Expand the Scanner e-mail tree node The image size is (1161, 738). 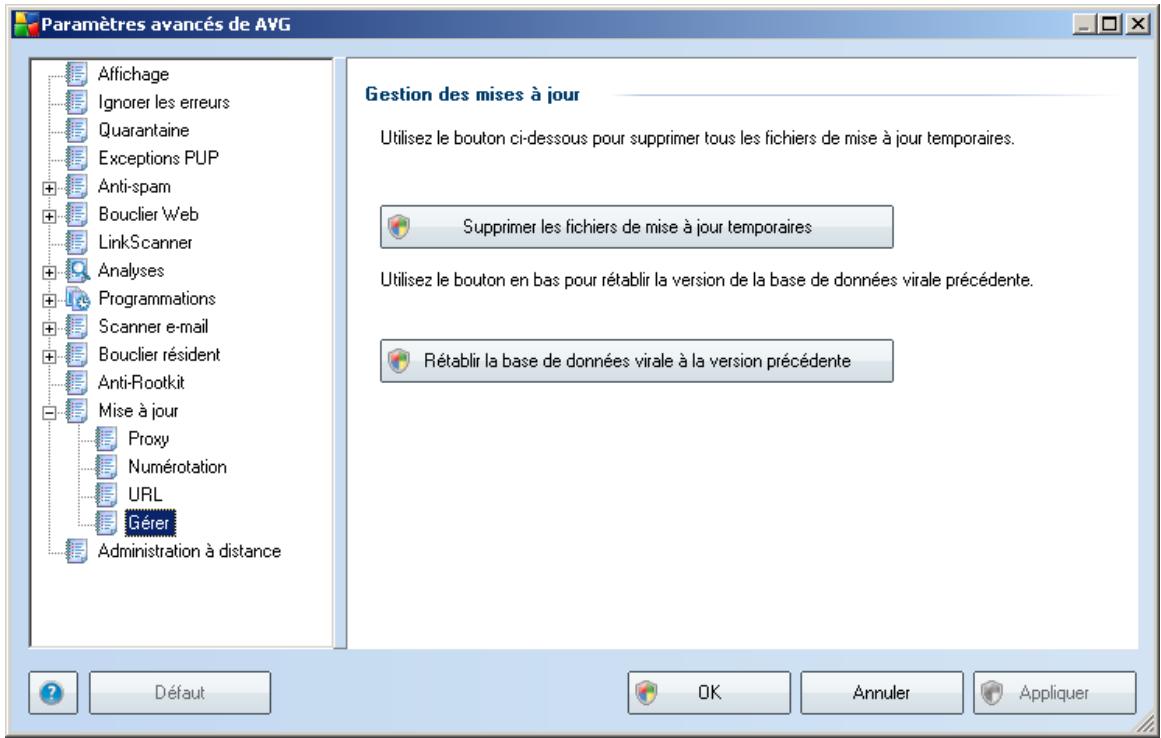49,328
